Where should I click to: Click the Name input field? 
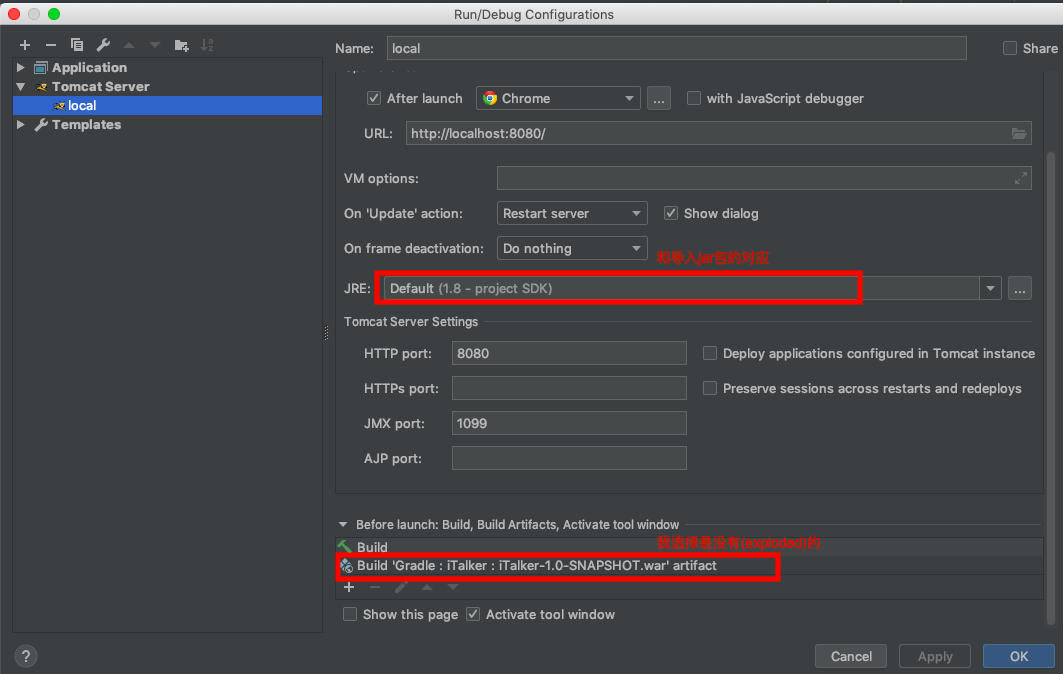pyautogui.click(x=677, y=48)
